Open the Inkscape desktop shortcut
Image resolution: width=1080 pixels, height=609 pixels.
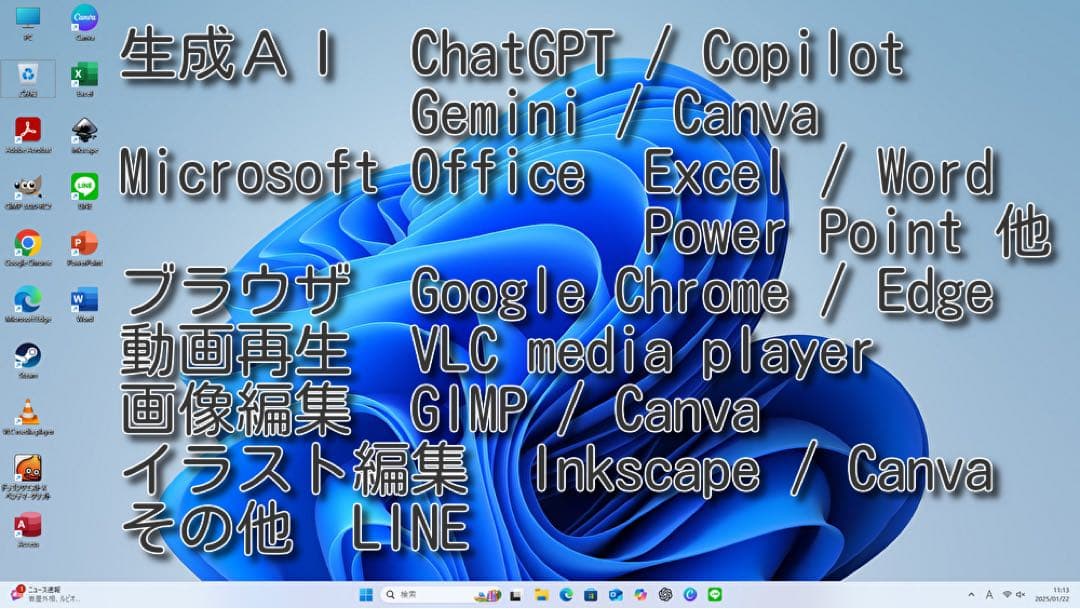[x=85, y=130]
